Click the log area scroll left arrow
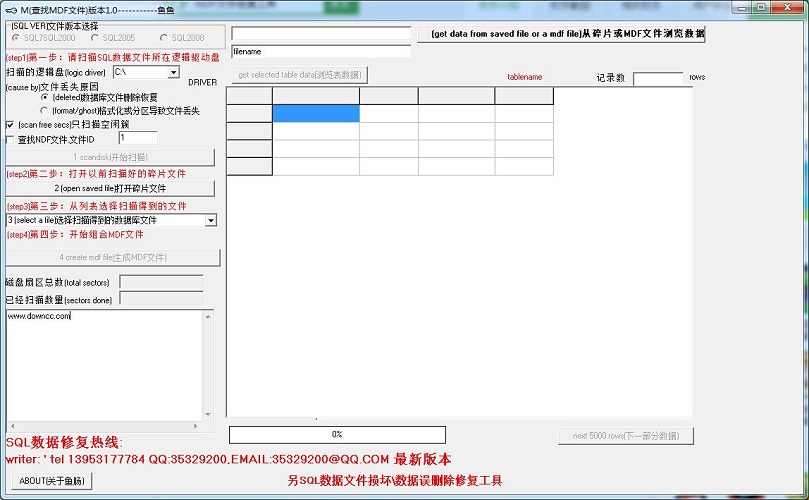The height and width of the screenshot is (500, 809). click(12, 426)
